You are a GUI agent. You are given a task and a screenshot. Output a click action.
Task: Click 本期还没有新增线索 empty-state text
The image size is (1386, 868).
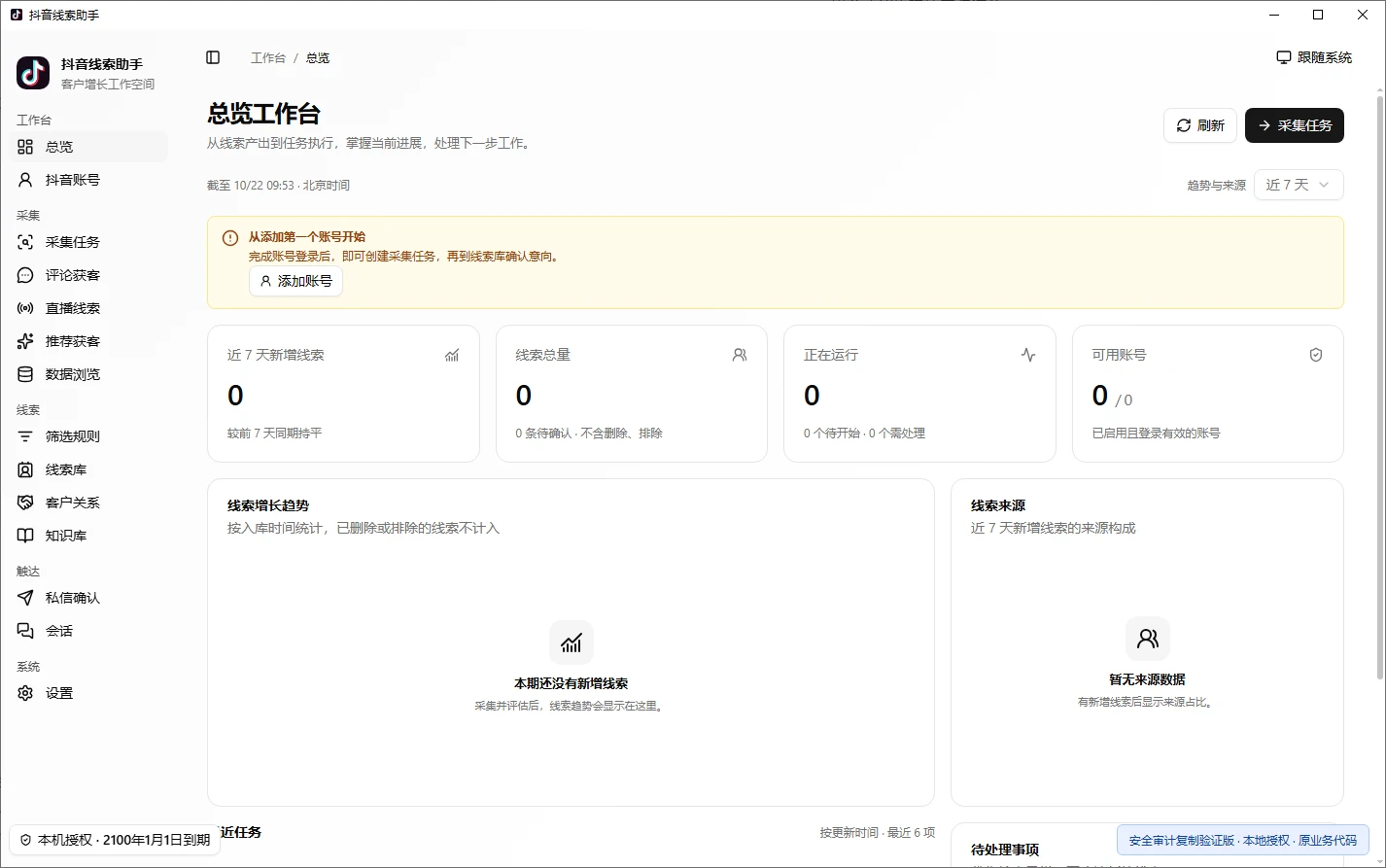pyautogui.click(x=571, y=683)
